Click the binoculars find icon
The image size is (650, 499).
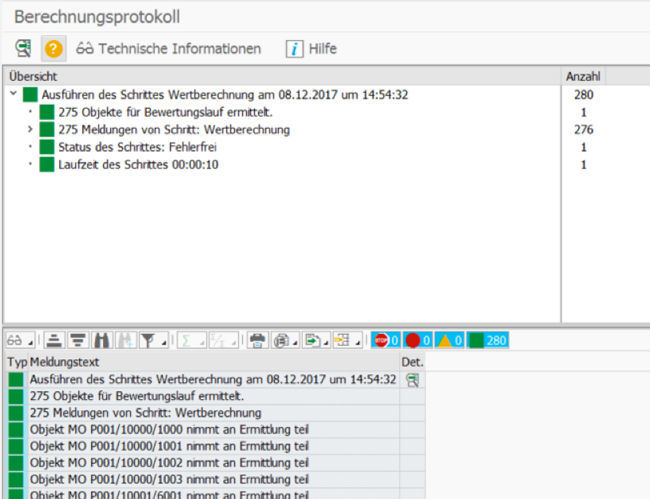(x=101, y=340)
